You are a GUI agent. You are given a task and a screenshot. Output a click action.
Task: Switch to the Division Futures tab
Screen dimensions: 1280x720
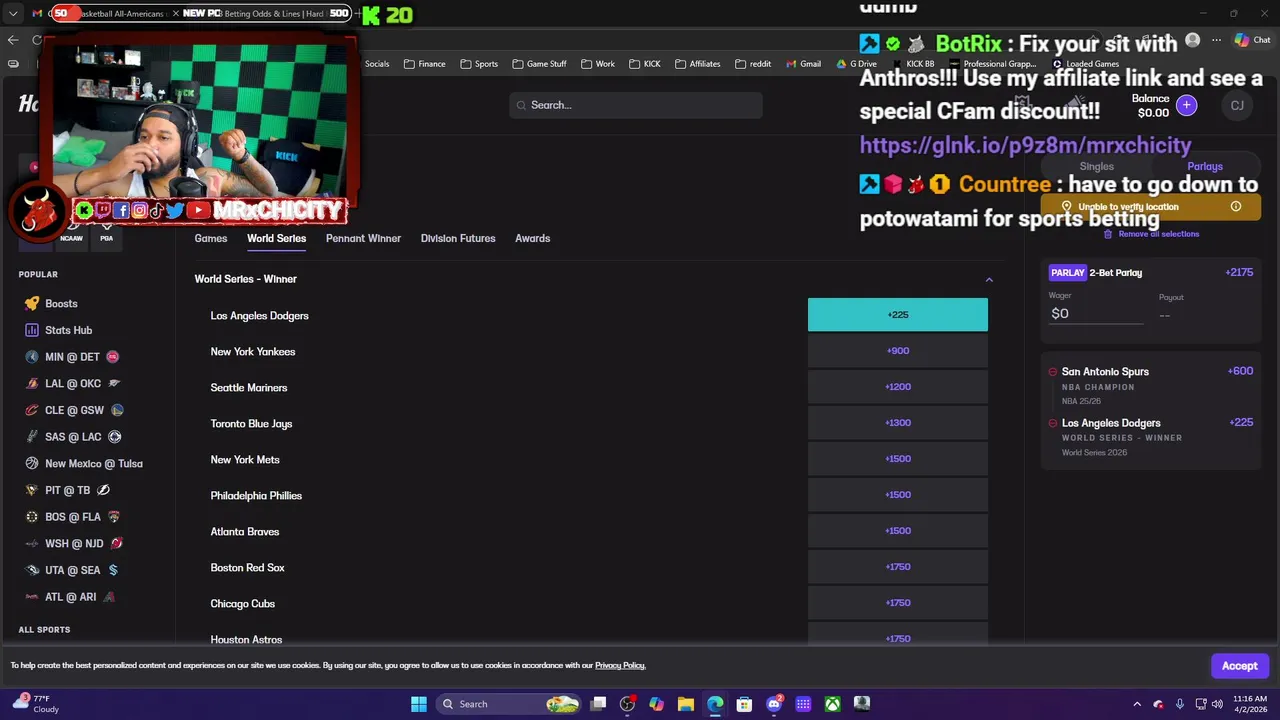[458, 238]
